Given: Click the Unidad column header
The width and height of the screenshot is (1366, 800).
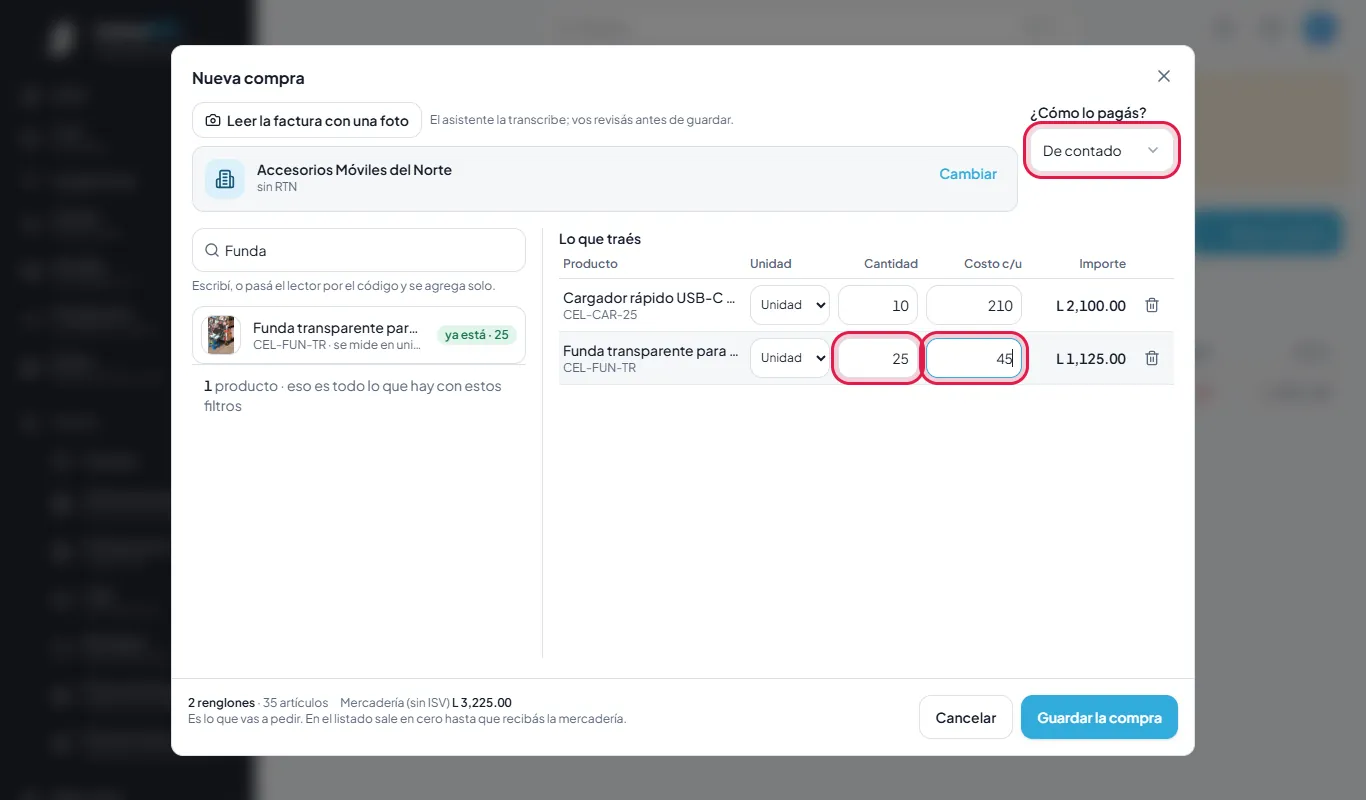Looking at the screenshot, I should pyautogui.click(x=771, y=264).
